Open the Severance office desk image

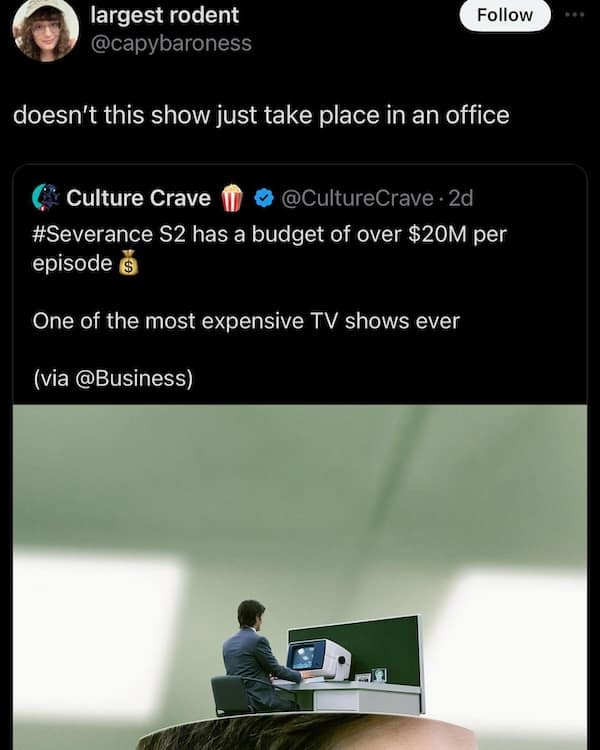point(300,577)
